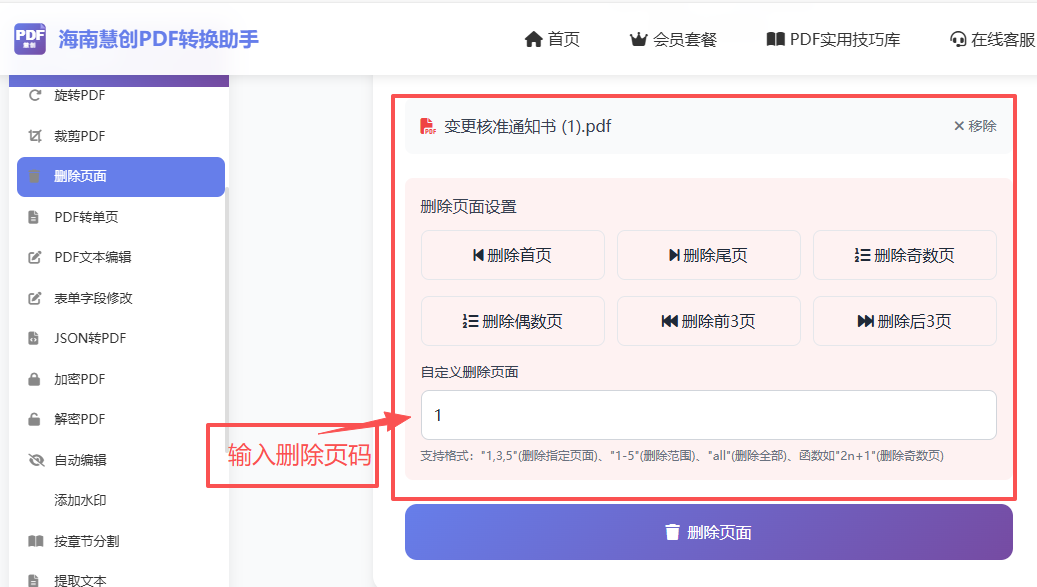This screenshot has width=1037, height=587.
Task: Click the file icon beside JSON转PDF
Action: [34, 338]
